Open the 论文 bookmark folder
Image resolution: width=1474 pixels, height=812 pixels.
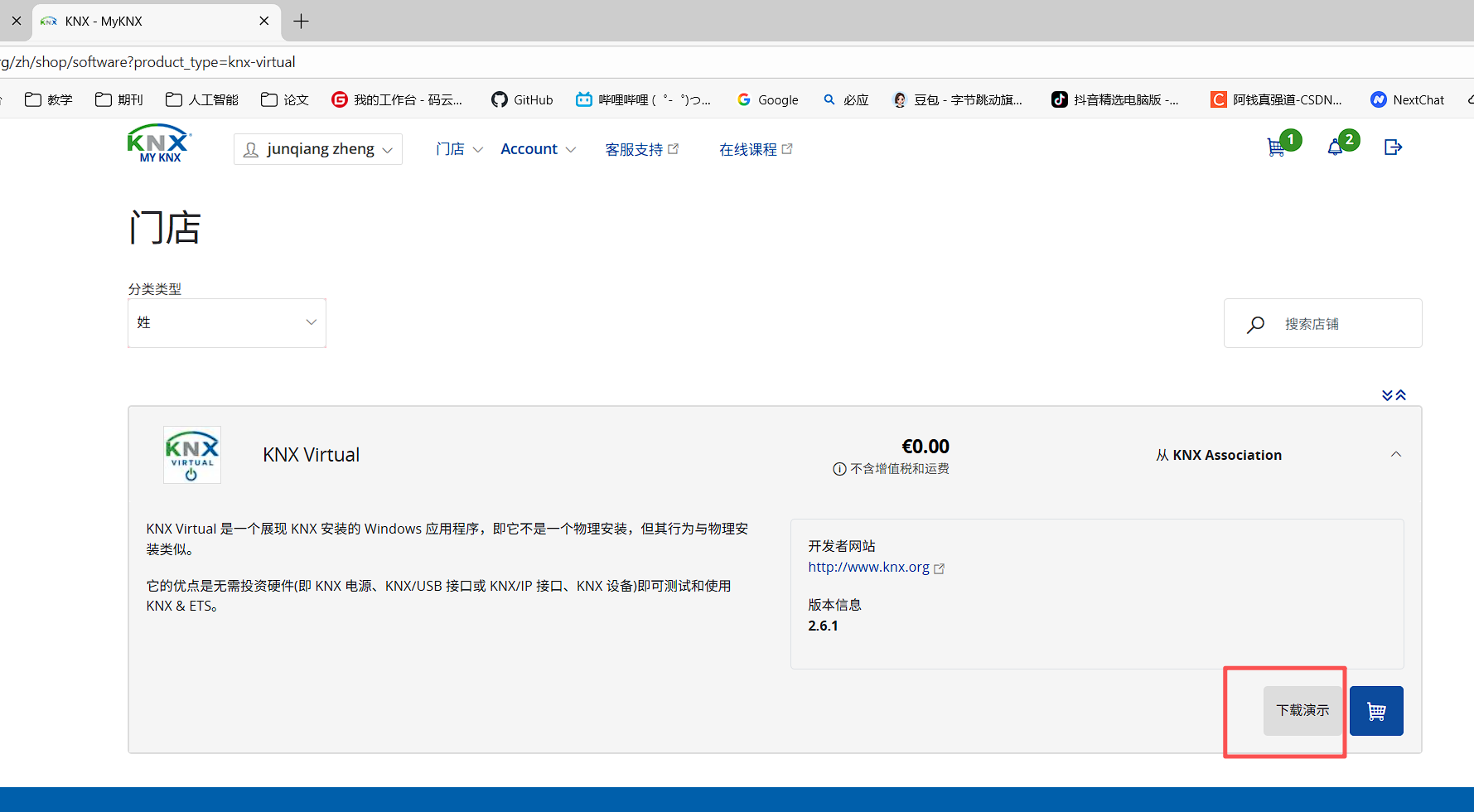coord(285,99)
